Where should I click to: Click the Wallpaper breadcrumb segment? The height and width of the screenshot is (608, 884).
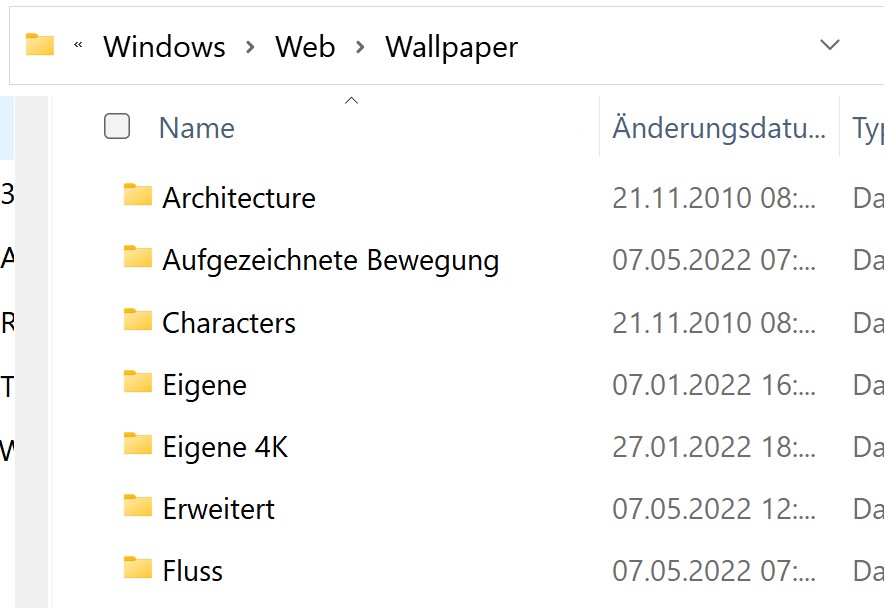451,47
